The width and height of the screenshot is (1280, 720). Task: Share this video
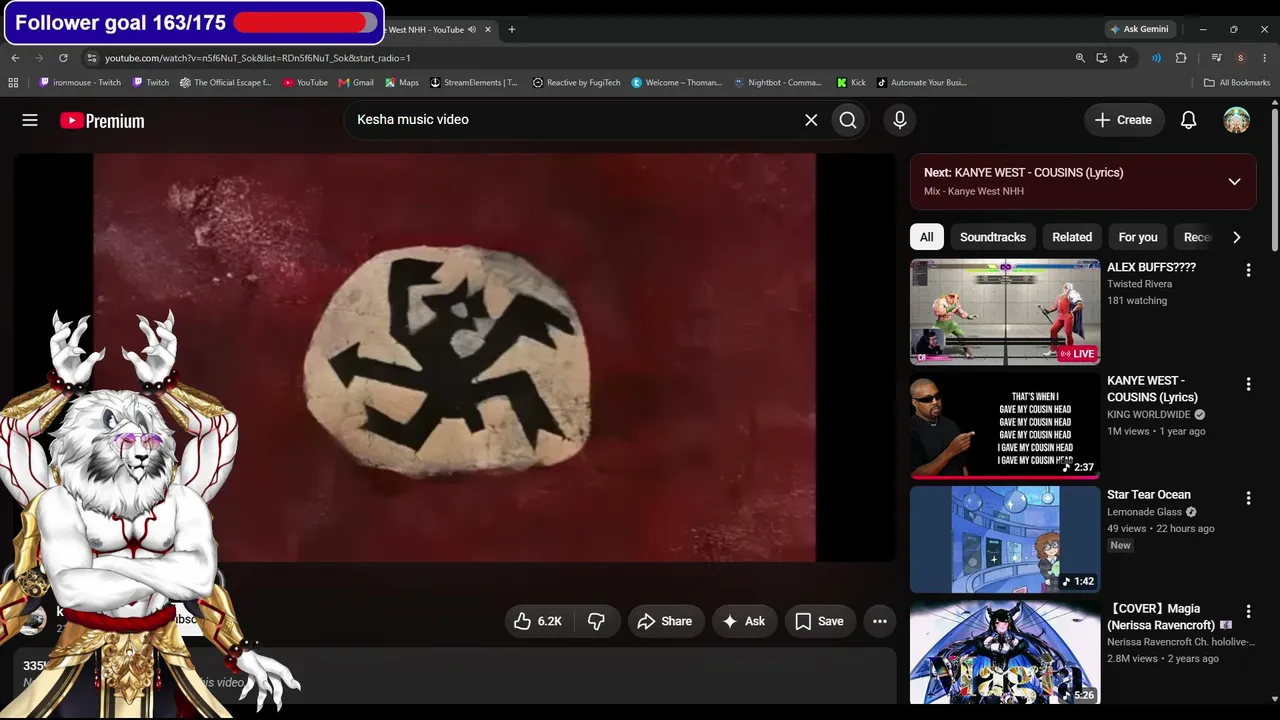[x=664, y=621]
